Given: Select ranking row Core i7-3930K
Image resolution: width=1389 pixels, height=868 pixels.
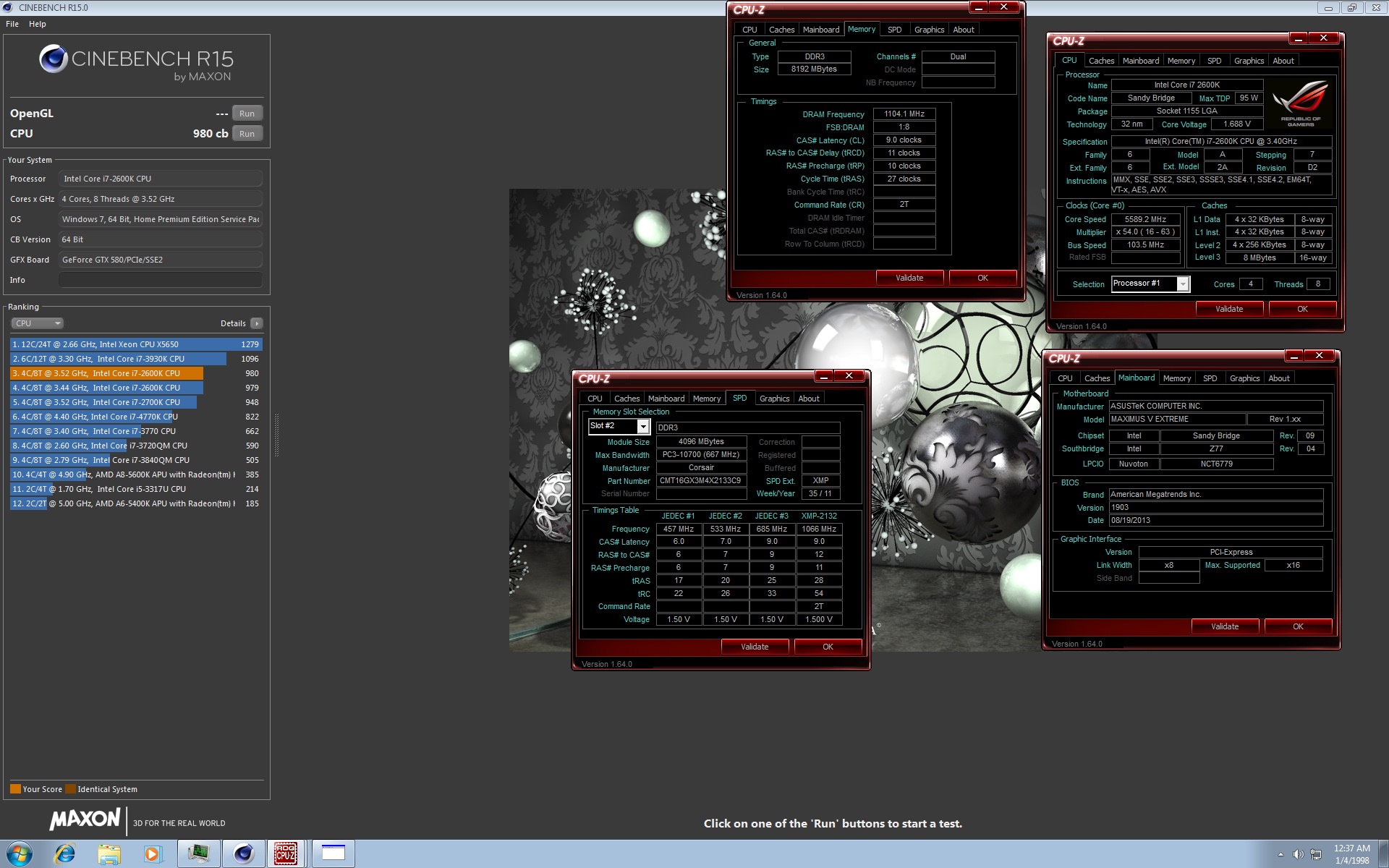Looking at the screenshot, I should pos(136,359).
